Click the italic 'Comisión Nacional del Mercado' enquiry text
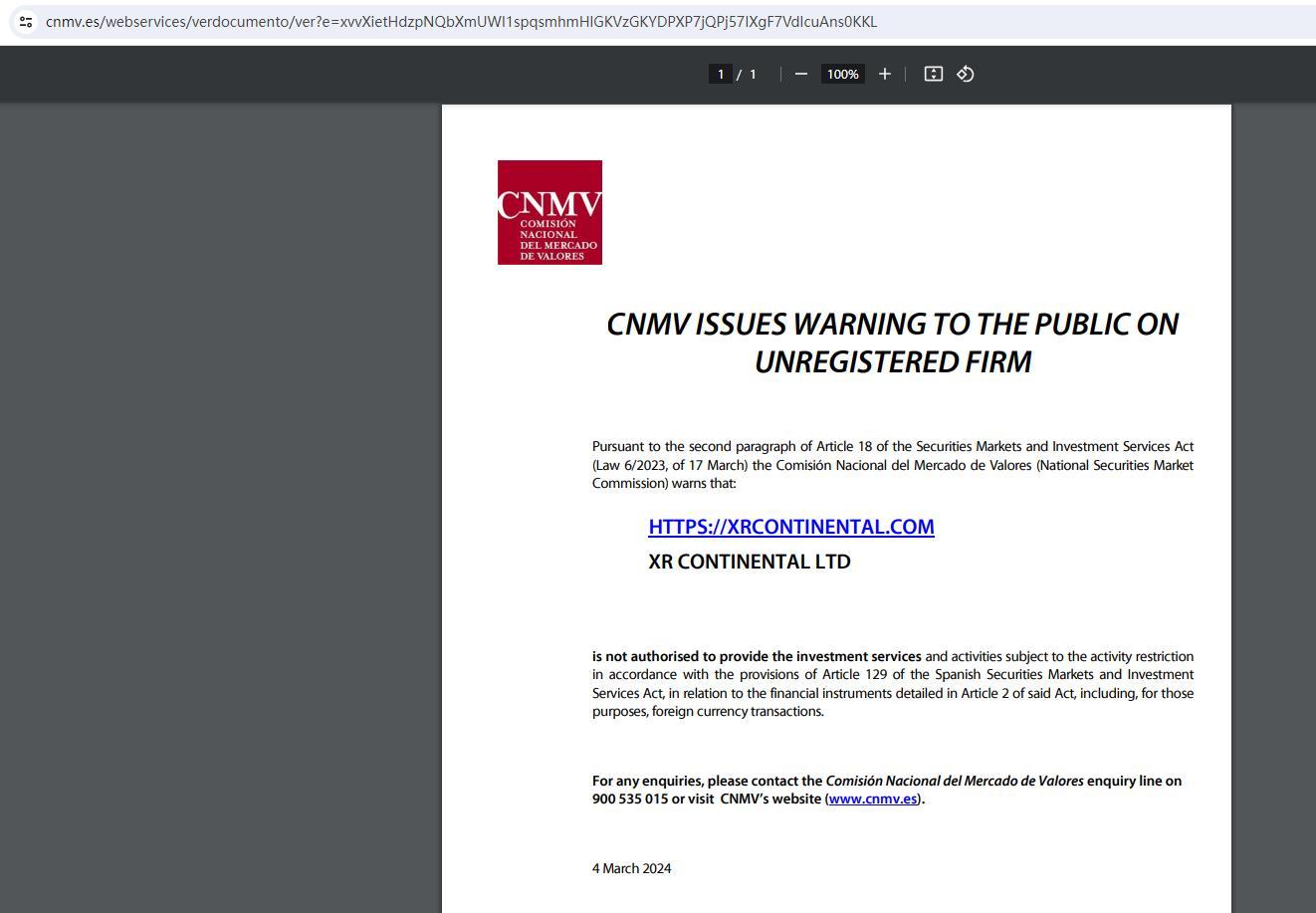Screen dimensions: 1316x913 tap(954, 781)
